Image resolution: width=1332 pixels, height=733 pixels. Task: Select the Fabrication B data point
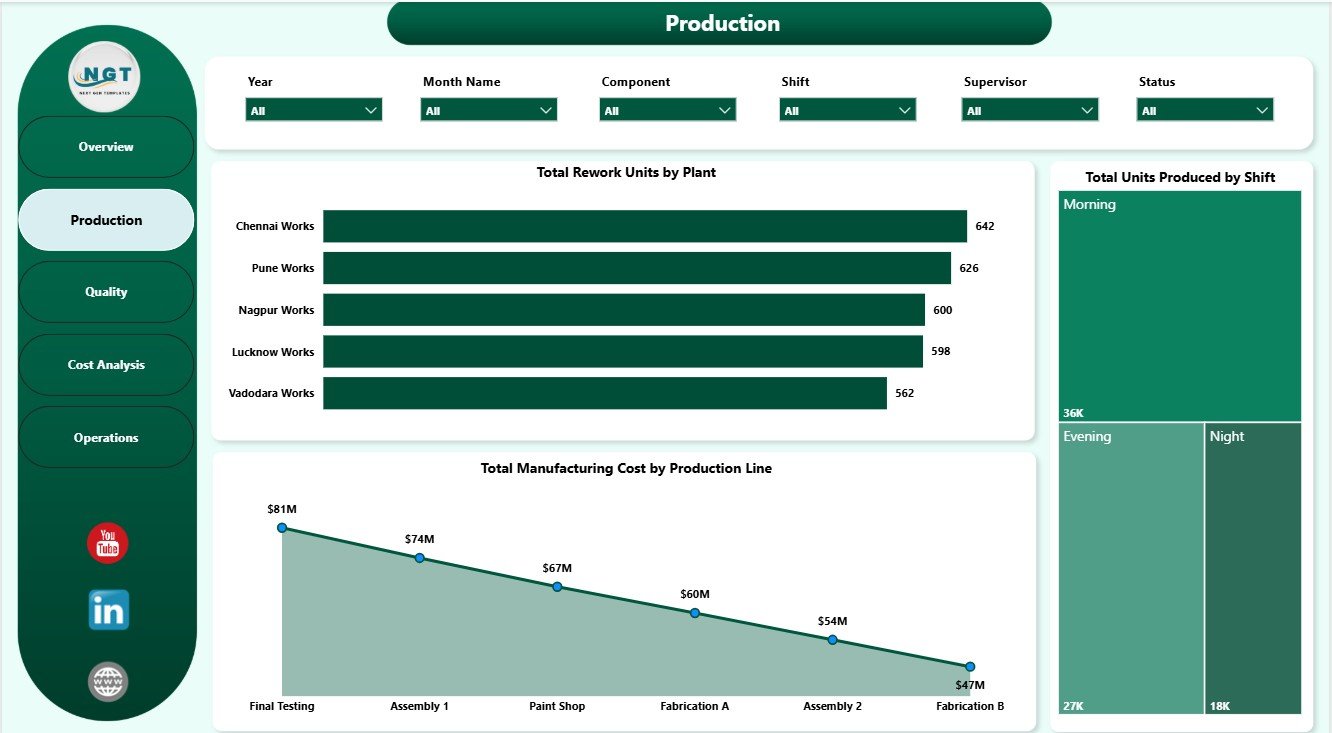tap(970, 666)
